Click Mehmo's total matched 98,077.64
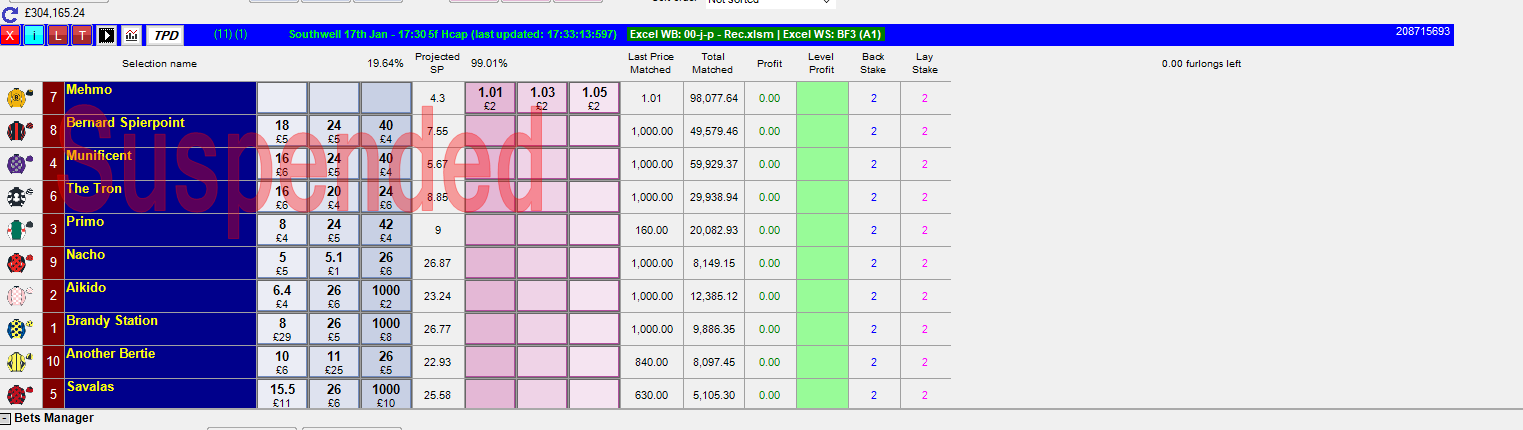The height and width of the screenshot is (430, 1523). (713, 98)
